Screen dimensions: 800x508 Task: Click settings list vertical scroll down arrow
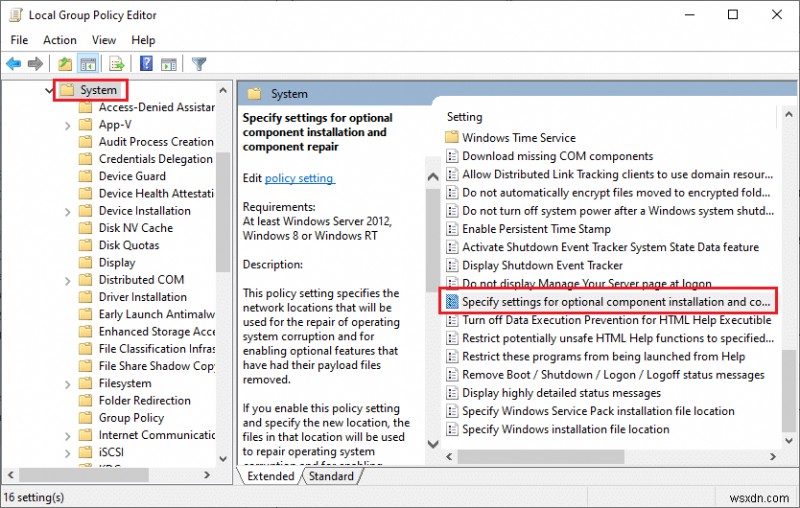coord(789,441)
